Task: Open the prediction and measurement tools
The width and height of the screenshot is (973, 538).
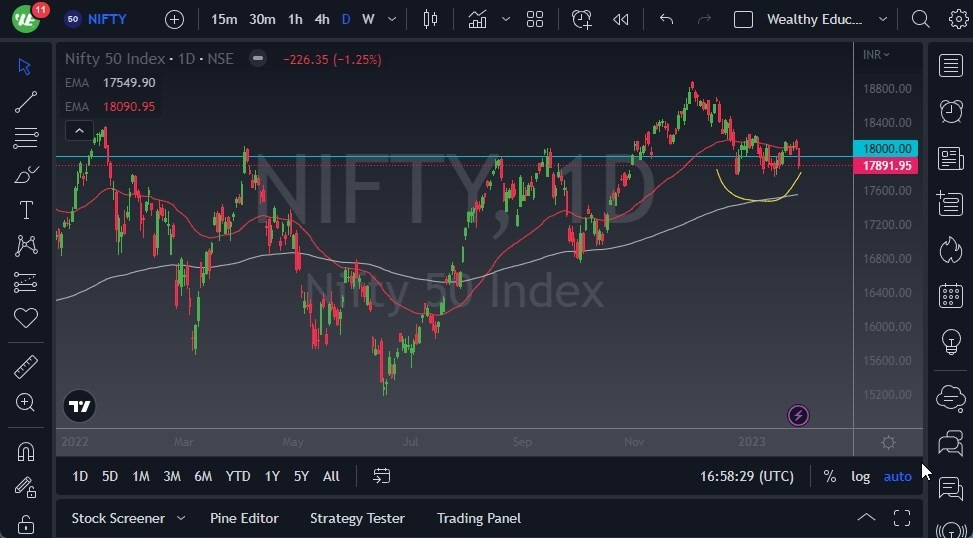Action: coord(25,282)
